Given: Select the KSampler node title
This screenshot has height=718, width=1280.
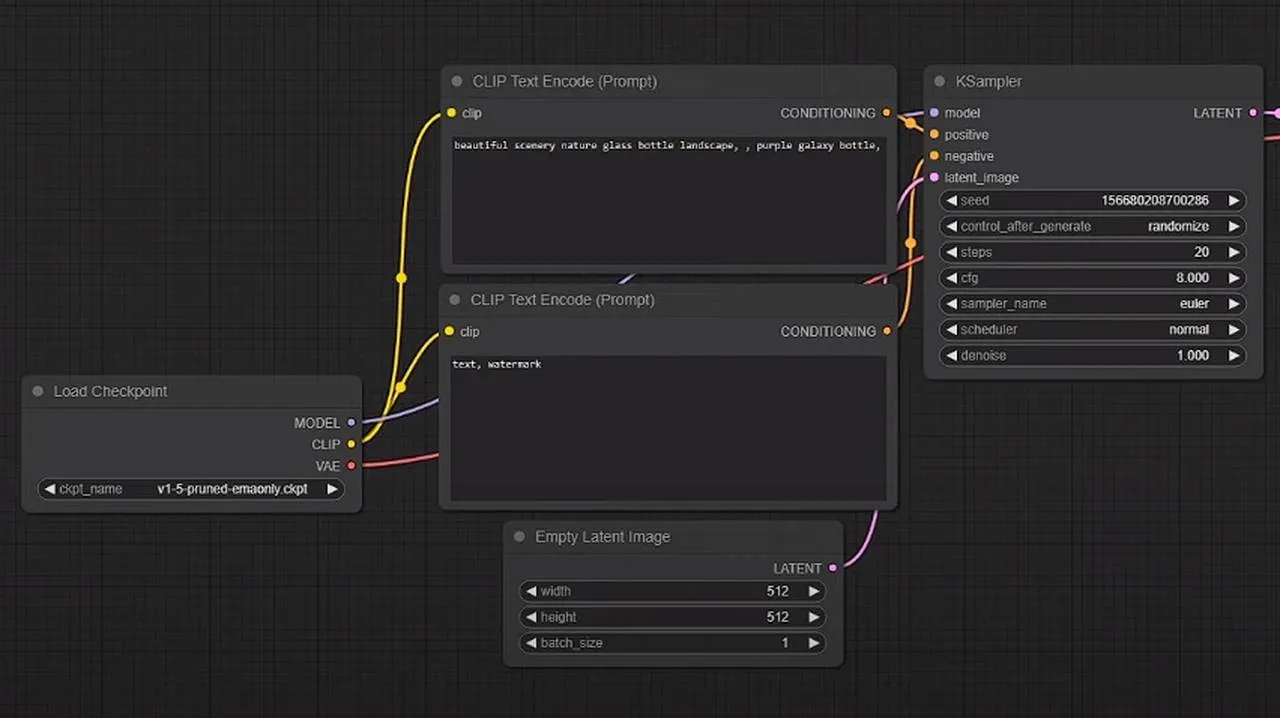Looking at the screenshot, I should coord(988,81).
